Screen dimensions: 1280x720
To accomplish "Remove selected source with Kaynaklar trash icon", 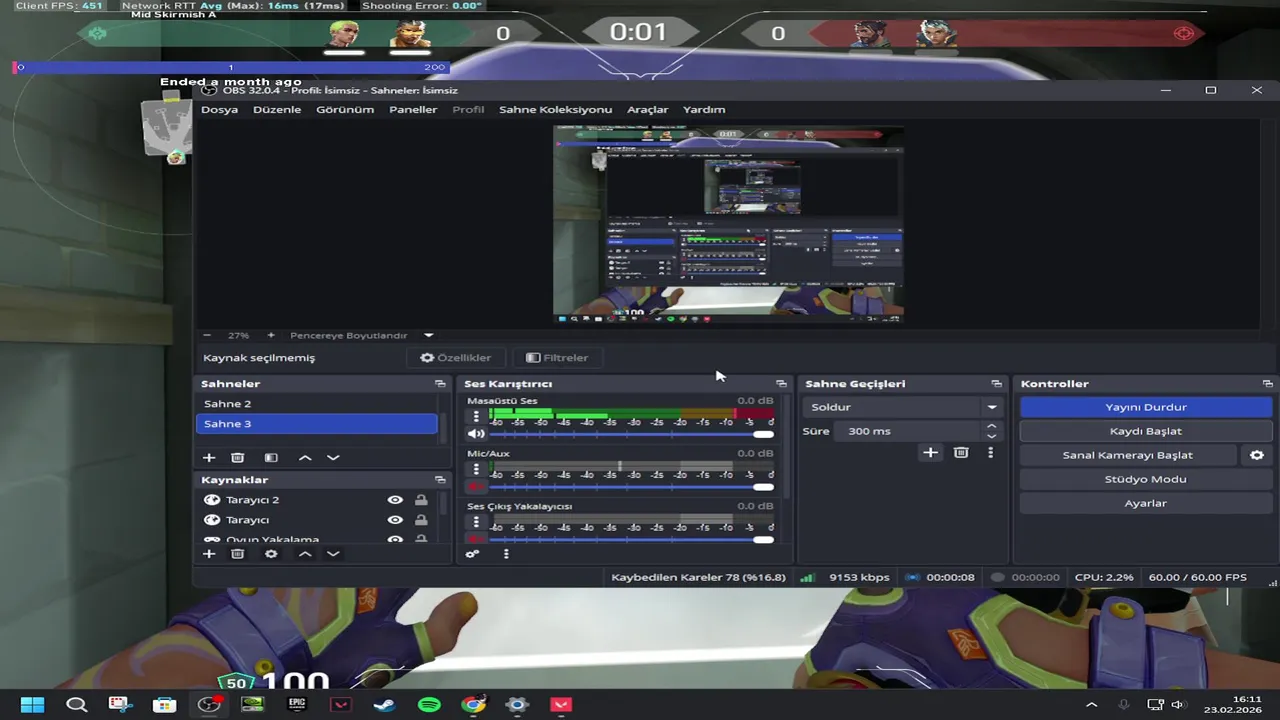I will [x=237, y=553].
